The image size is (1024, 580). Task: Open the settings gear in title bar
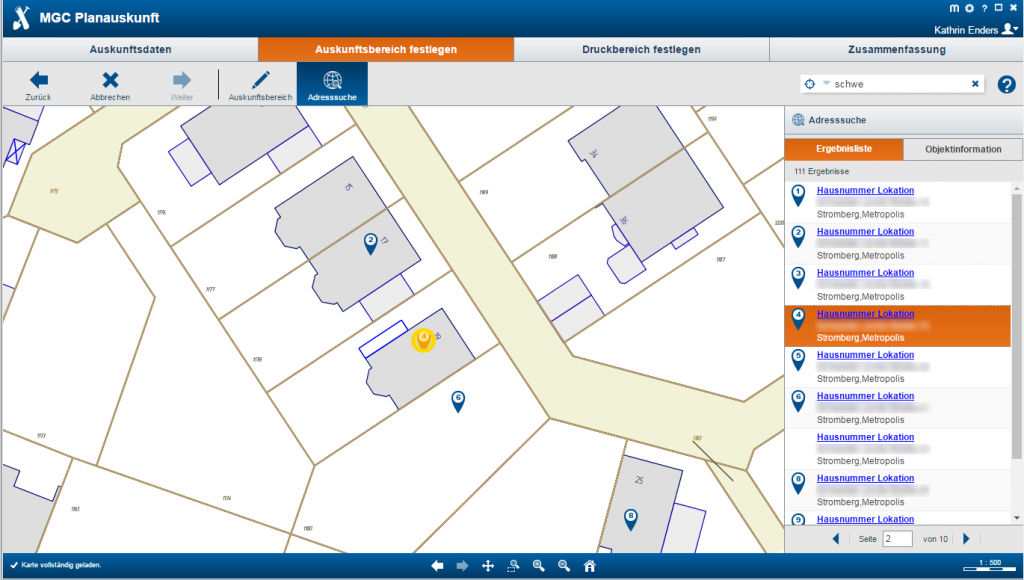click(969, 9)
